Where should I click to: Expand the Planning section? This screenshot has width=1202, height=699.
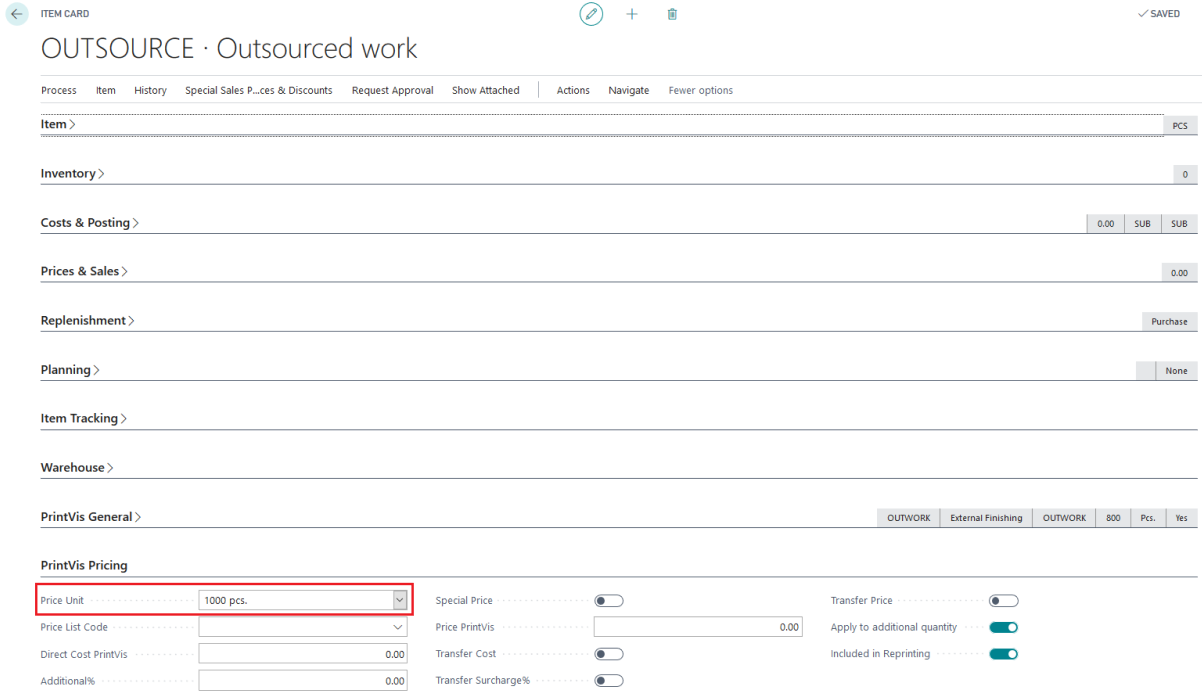tap(70, 370)
